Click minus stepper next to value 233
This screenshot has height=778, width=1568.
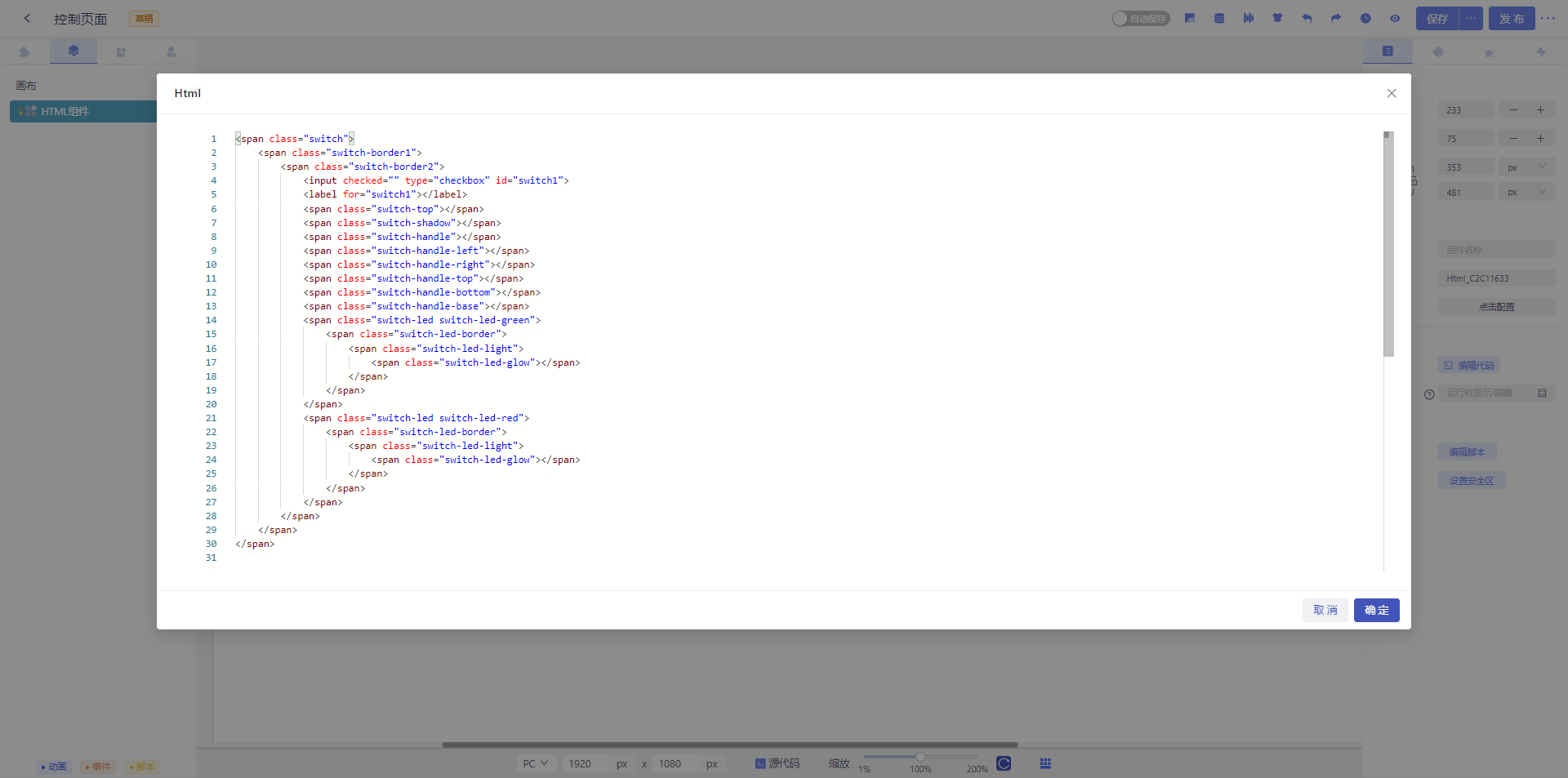click(x=1513, y=109)
